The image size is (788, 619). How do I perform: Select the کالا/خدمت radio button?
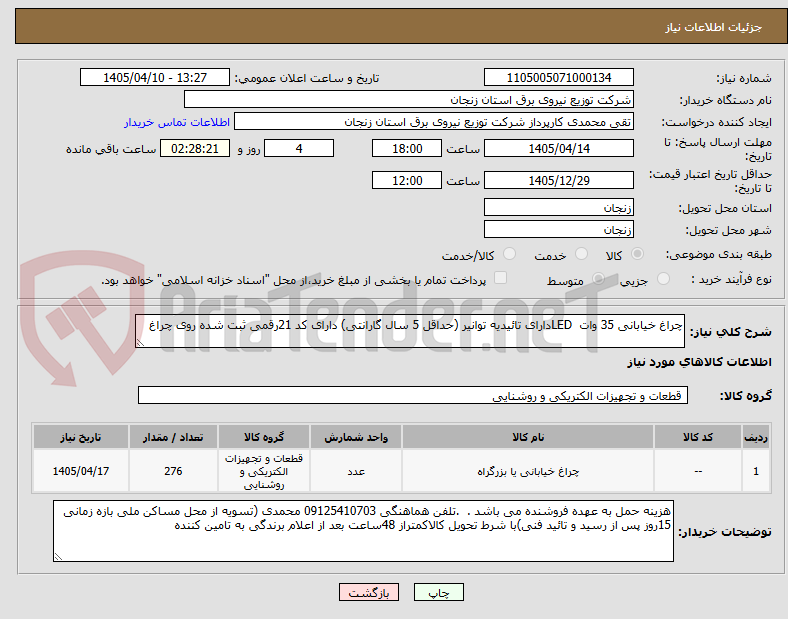click(510, 254)
